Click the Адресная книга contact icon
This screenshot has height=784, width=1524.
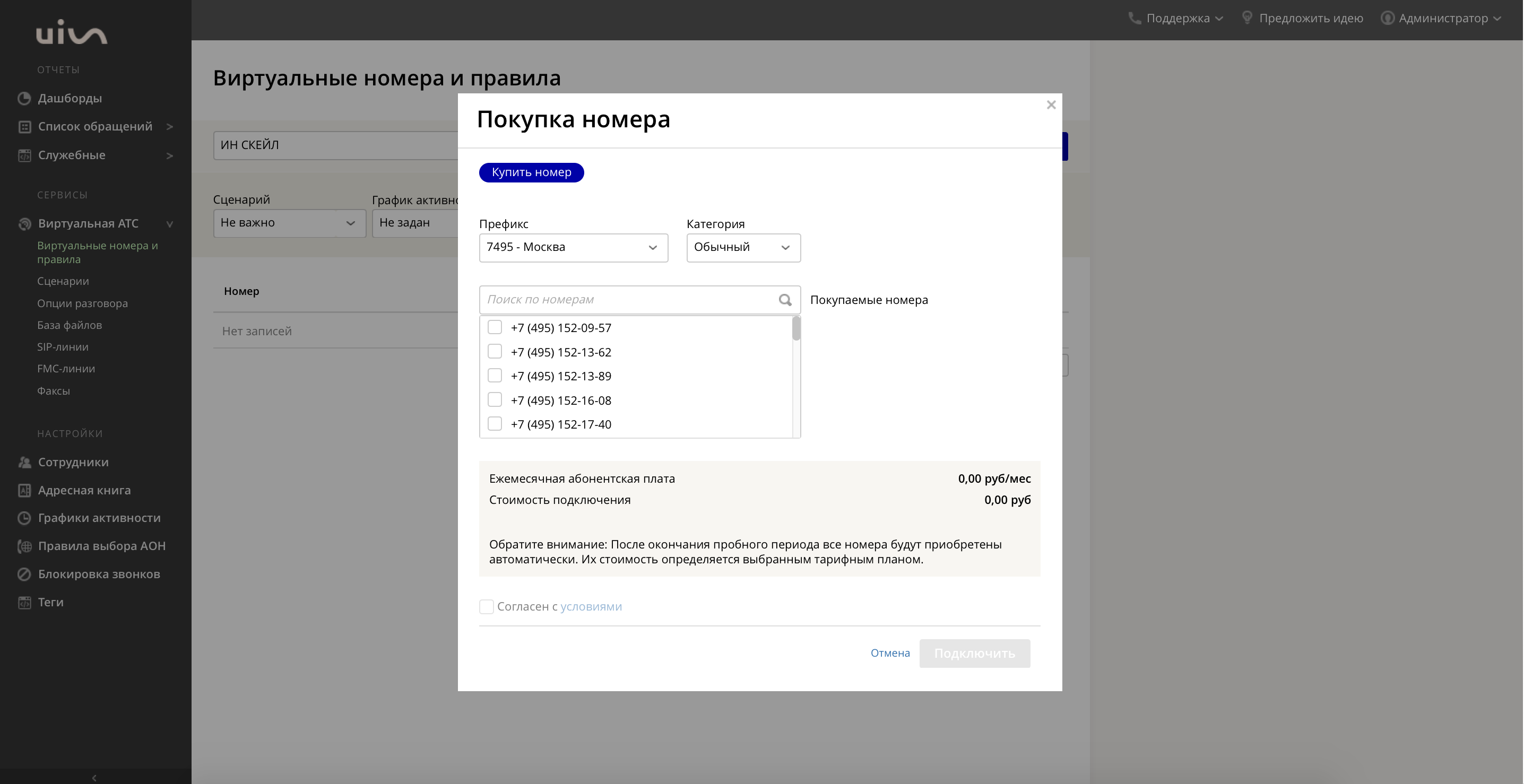[24, 490]
